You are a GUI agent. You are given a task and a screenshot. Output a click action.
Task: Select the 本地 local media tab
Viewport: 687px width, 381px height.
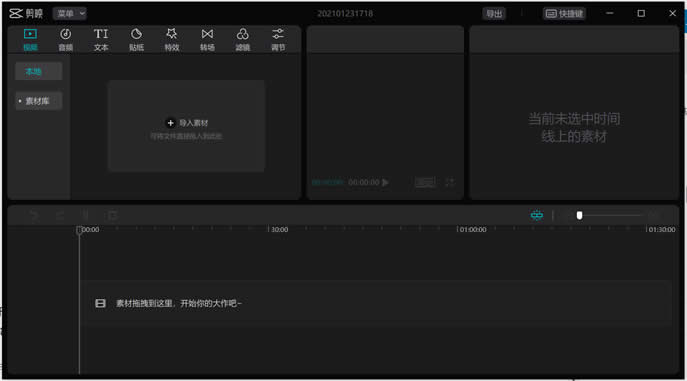(39, 71)
